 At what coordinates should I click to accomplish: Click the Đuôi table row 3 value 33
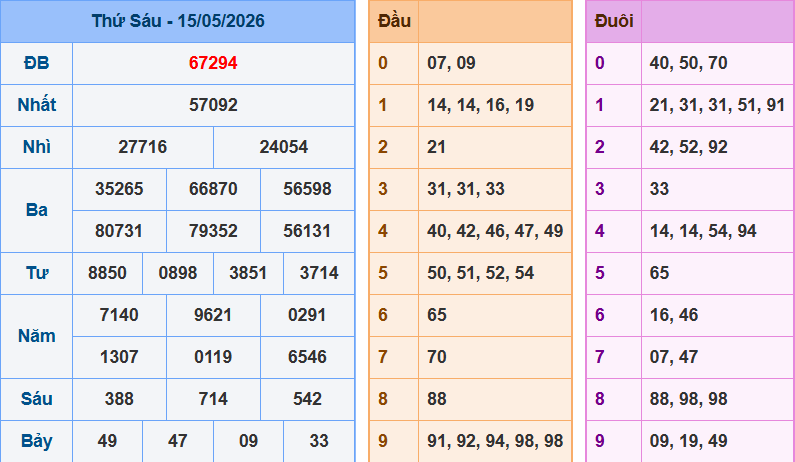[659, 189]
